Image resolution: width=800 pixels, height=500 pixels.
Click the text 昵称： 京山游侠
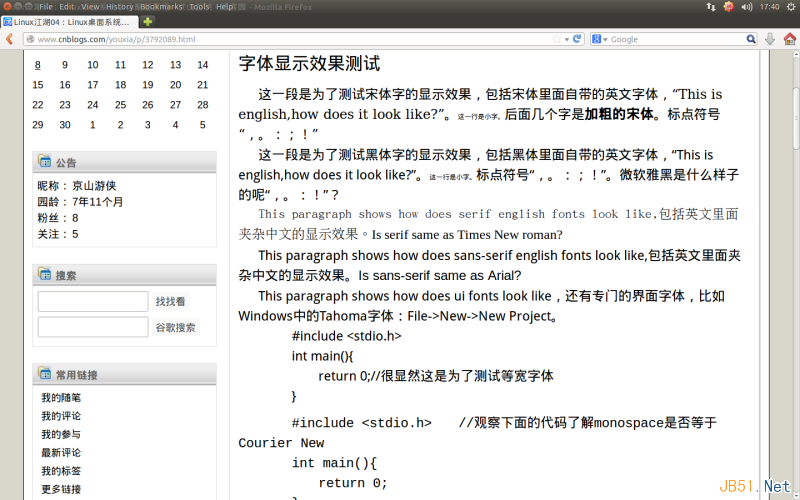pyautogui.click(x=77, y=186)
